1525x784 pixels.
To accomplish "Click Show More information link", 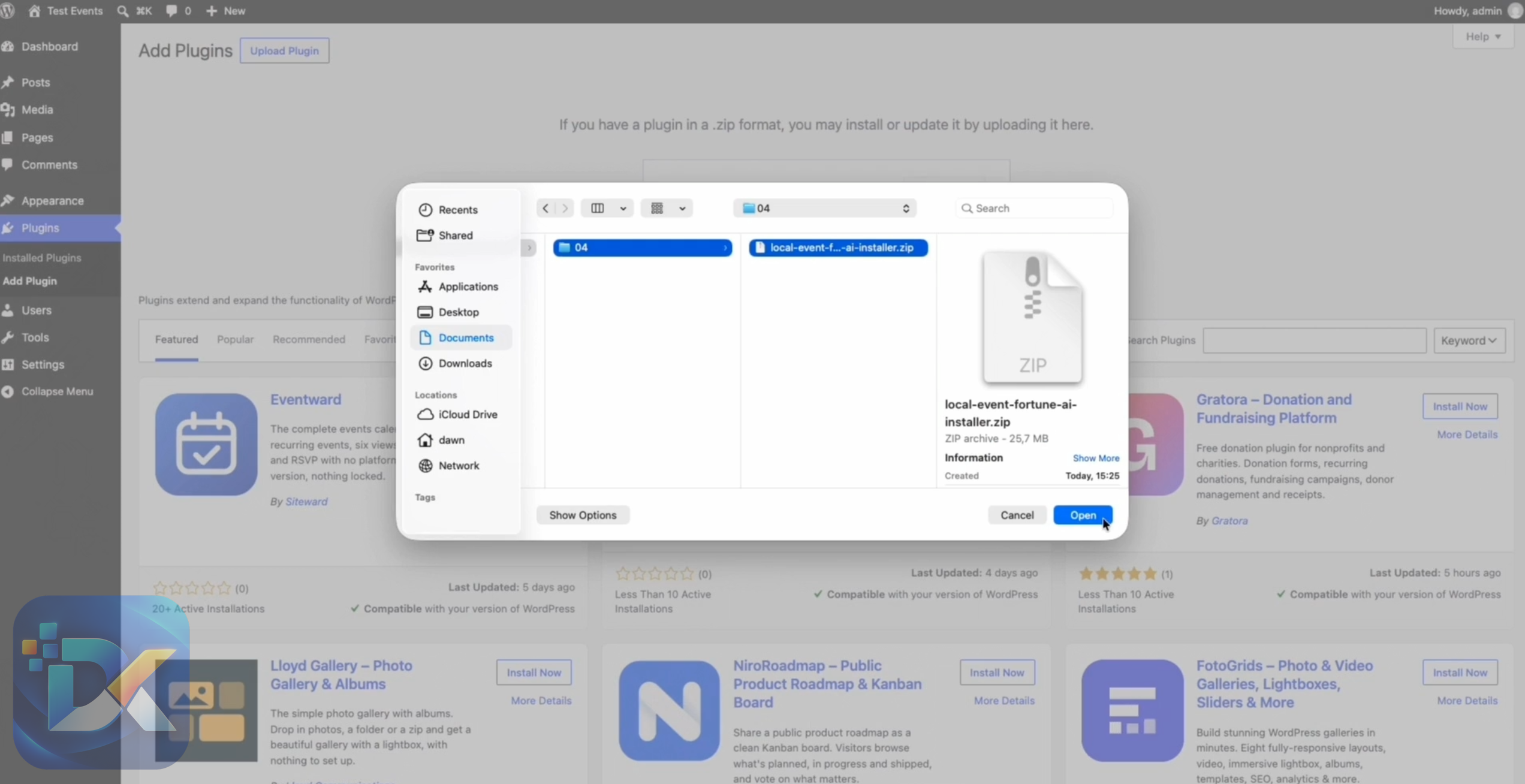I will (x=1096, y=458).
